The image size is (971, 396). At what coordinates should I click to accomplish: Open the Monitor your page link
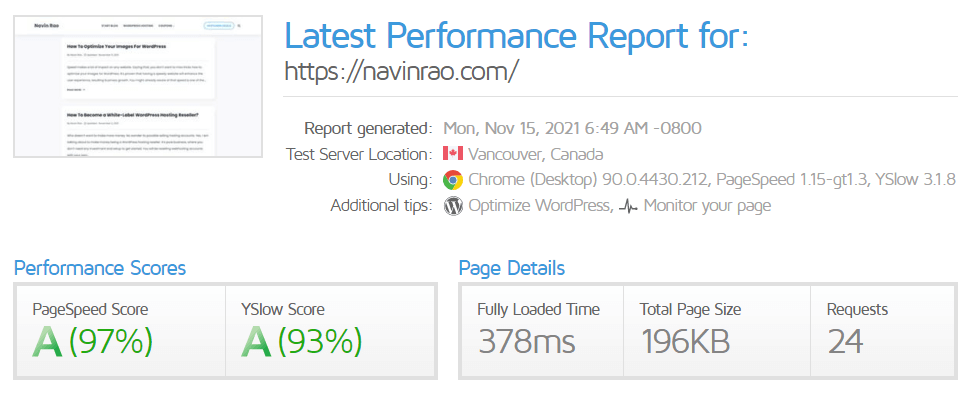coord(707,205)
